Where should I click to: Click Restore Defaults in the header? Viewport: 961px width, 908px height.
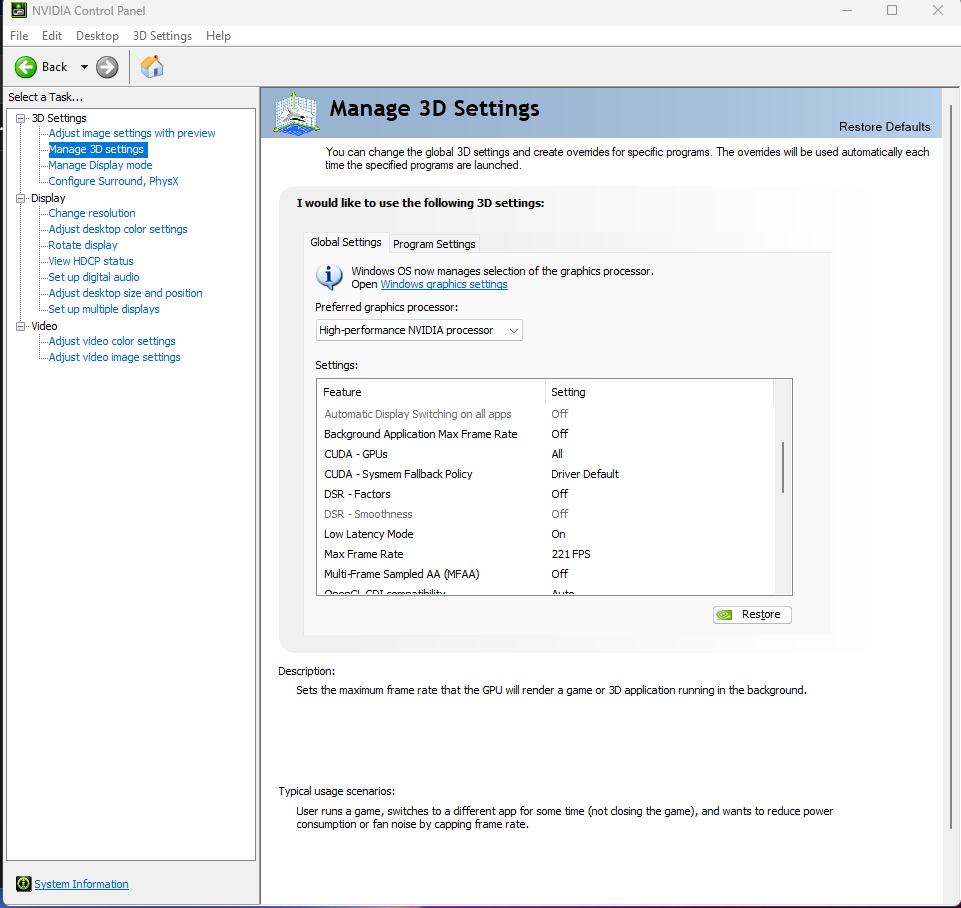pyautogui.click(x=884, y=127)
